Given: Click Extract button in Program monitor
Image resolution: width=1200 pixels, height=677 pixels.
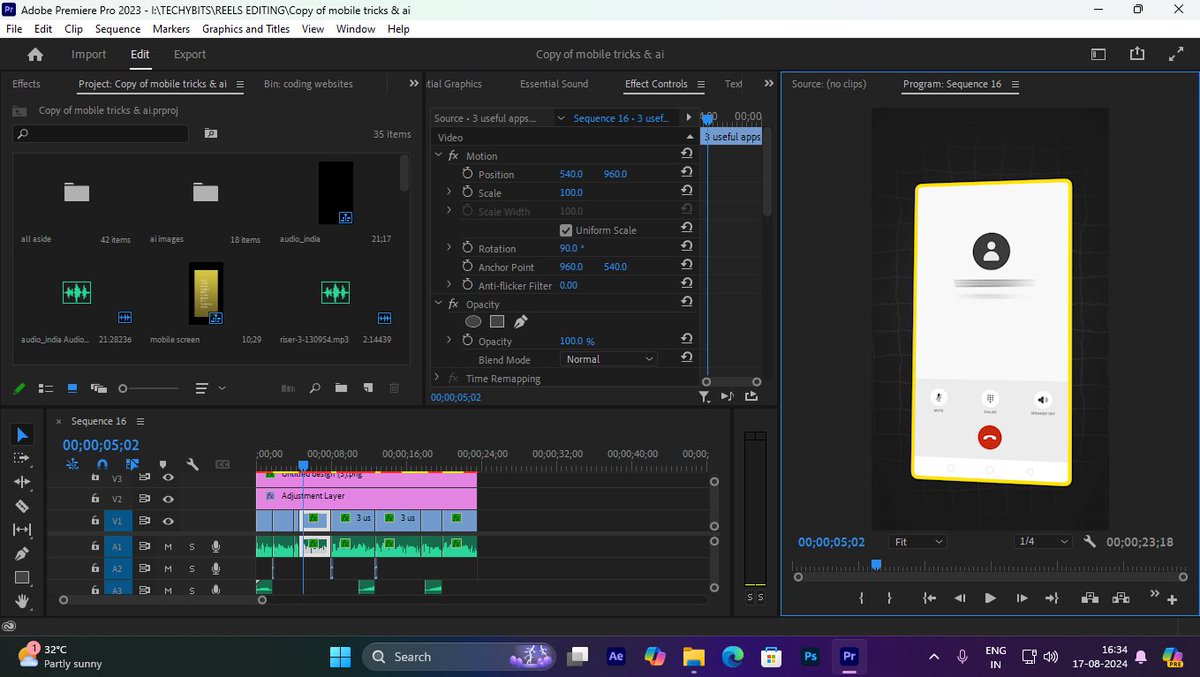Looking at the screenshot, I should point(1121,598).
